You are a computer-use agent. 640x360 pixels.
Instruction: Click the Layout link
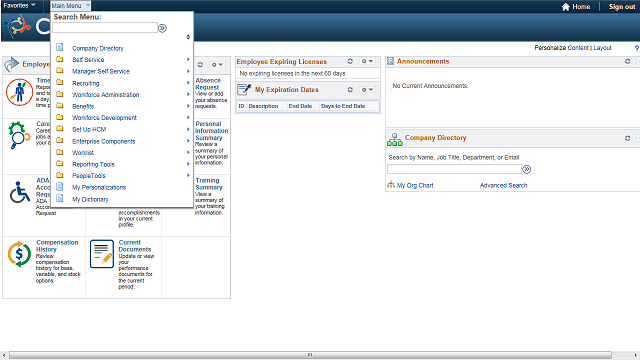pos(602,48)
